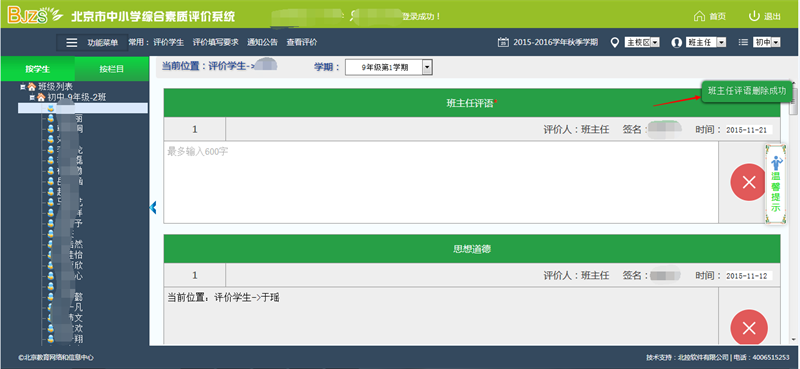Open the 初中 school level dropdown
This screenshot has height=369, width=800.
[767, 42]
